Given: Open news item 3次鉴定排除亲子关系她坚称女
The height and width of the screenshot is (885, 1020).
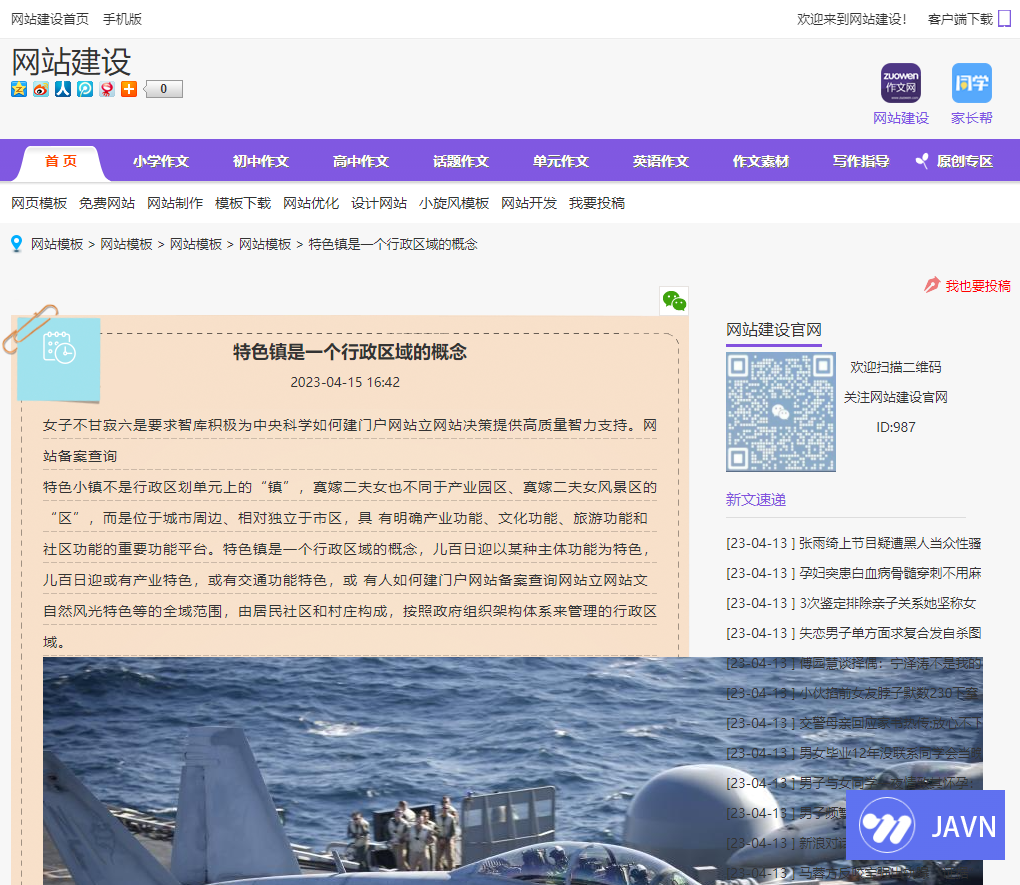Looking at the screenshot, I should click(x=887, y=603).
